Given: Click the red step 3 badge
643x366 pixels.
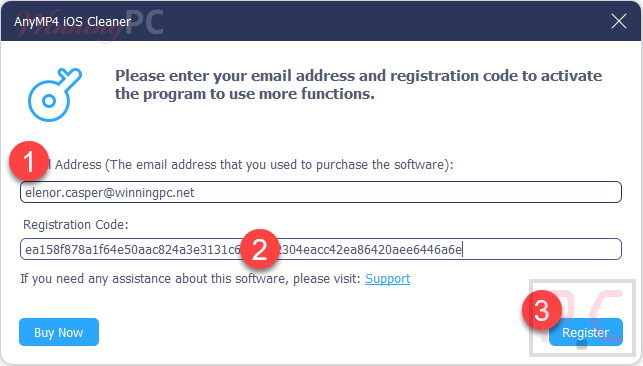Looking at the screenshot, I should [x=542, y=310].
